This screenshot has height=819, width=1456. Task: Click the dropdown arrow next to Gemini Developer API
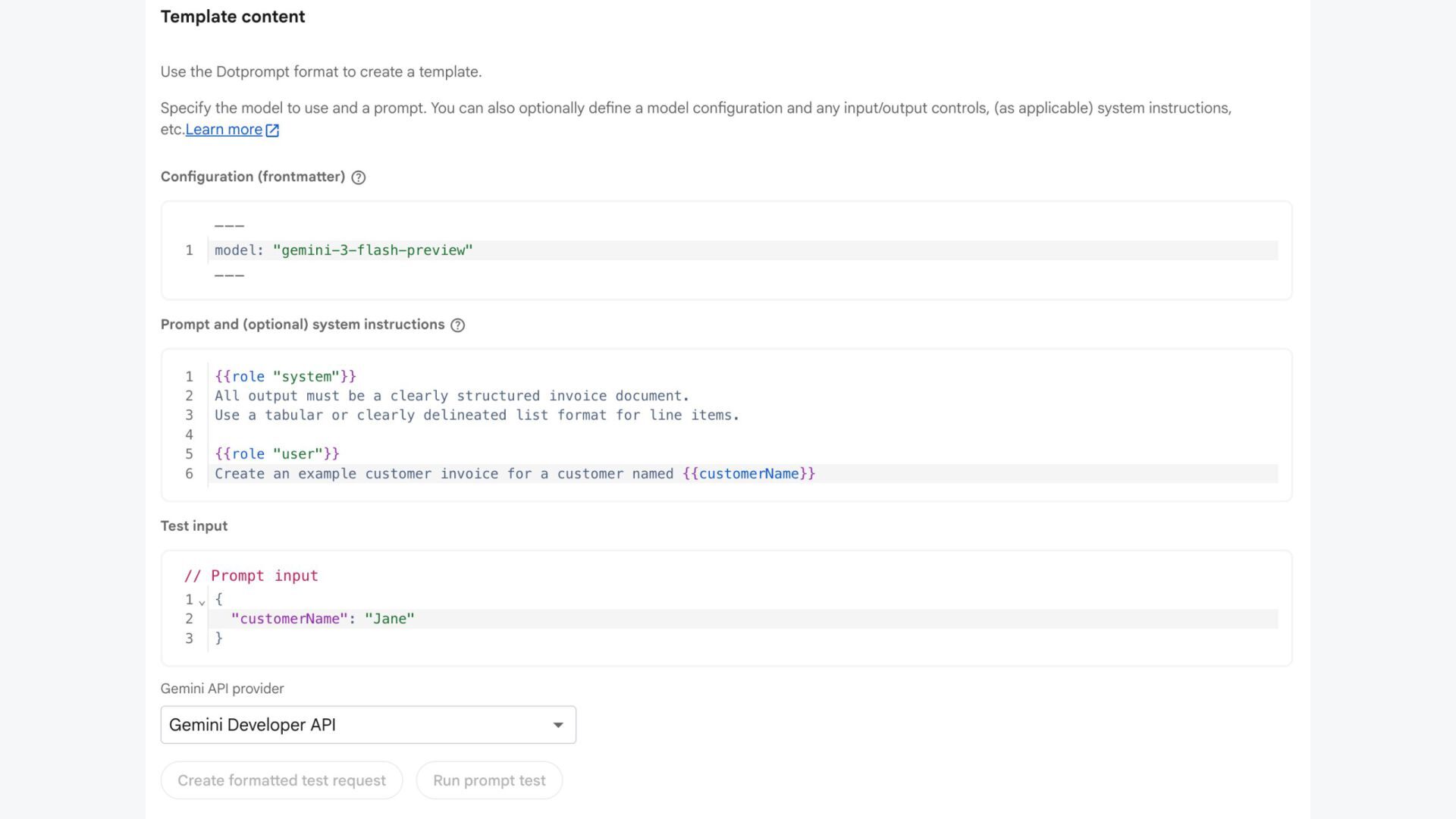(x=558, y=725)
